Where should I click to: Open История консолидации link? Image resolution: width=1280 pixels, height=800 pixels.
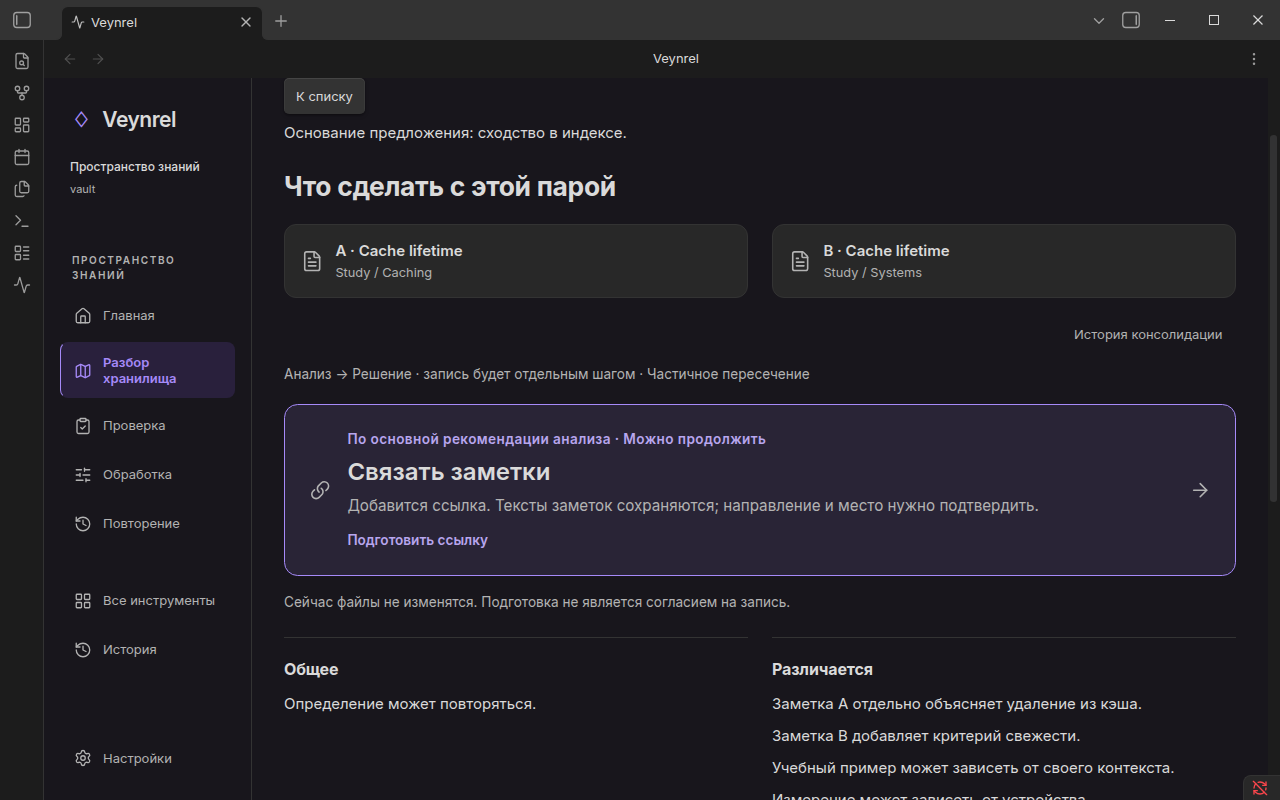pyautogui.click(x=1148, y=335)
